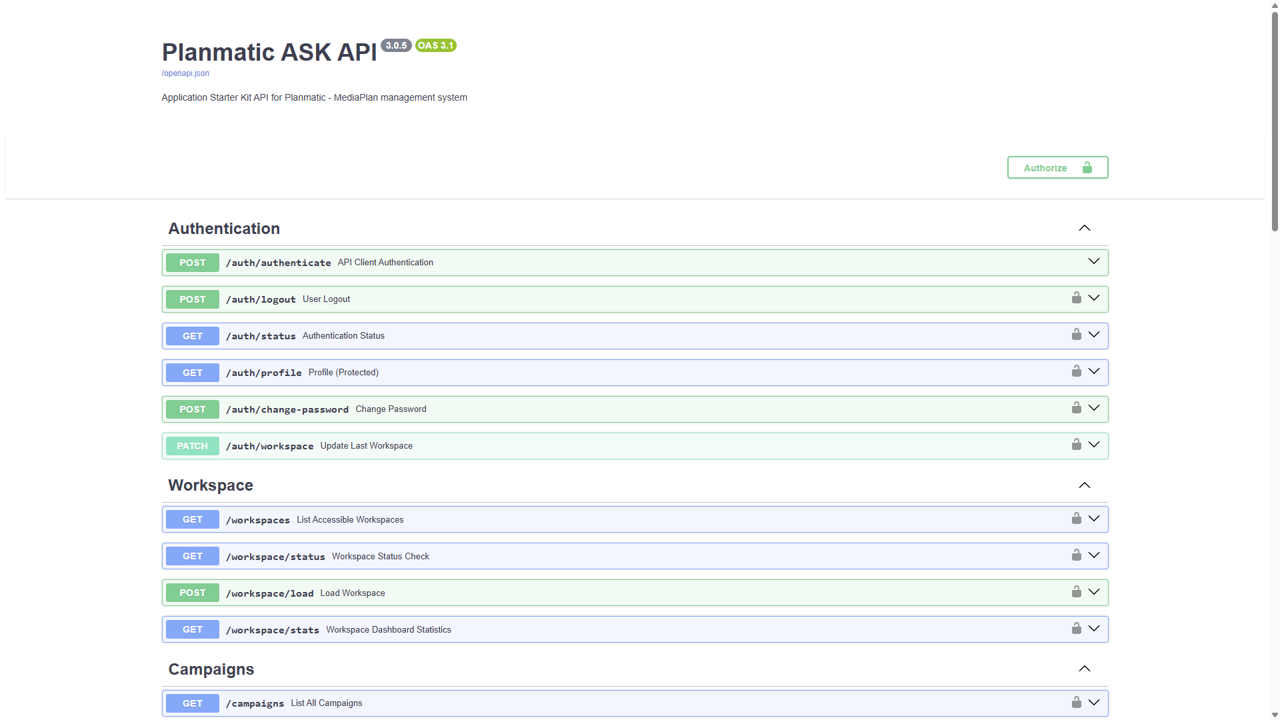Screen dimensions: 1280x720
Task: Click the scrollbar down arrow
Action: coord(1274,715)
